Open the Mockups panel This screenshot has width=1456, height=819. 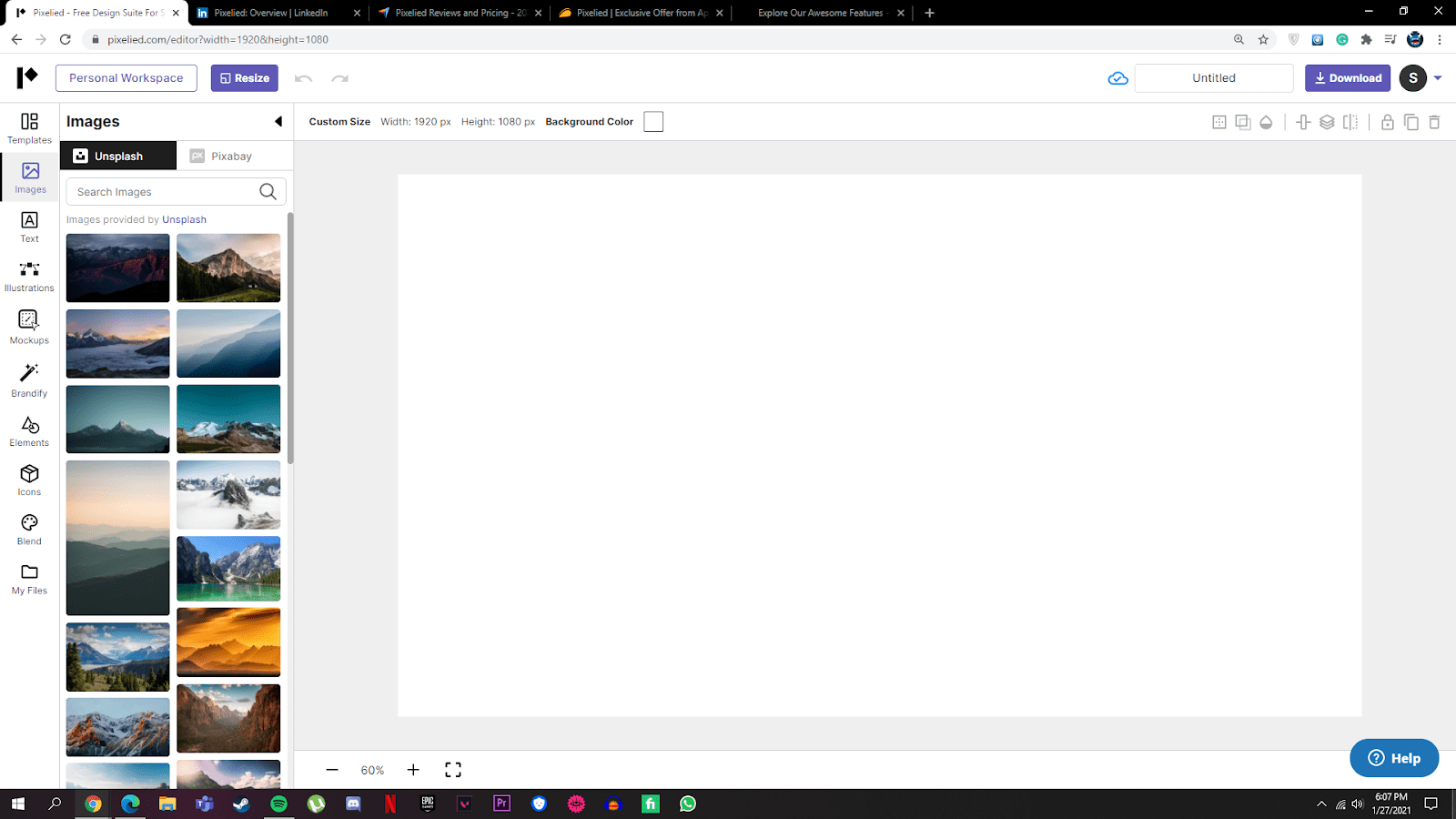29,327
